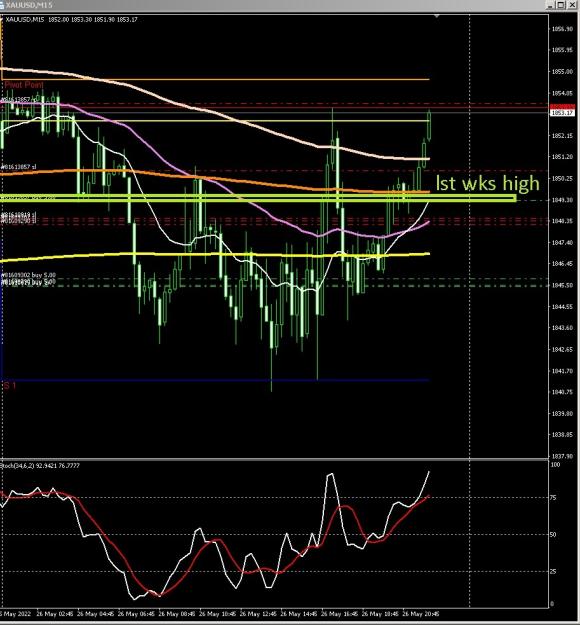Screen dimensions: 580x625
Task: Click the XAUUSD,M15 title bar text
Action: click(29, 5)
